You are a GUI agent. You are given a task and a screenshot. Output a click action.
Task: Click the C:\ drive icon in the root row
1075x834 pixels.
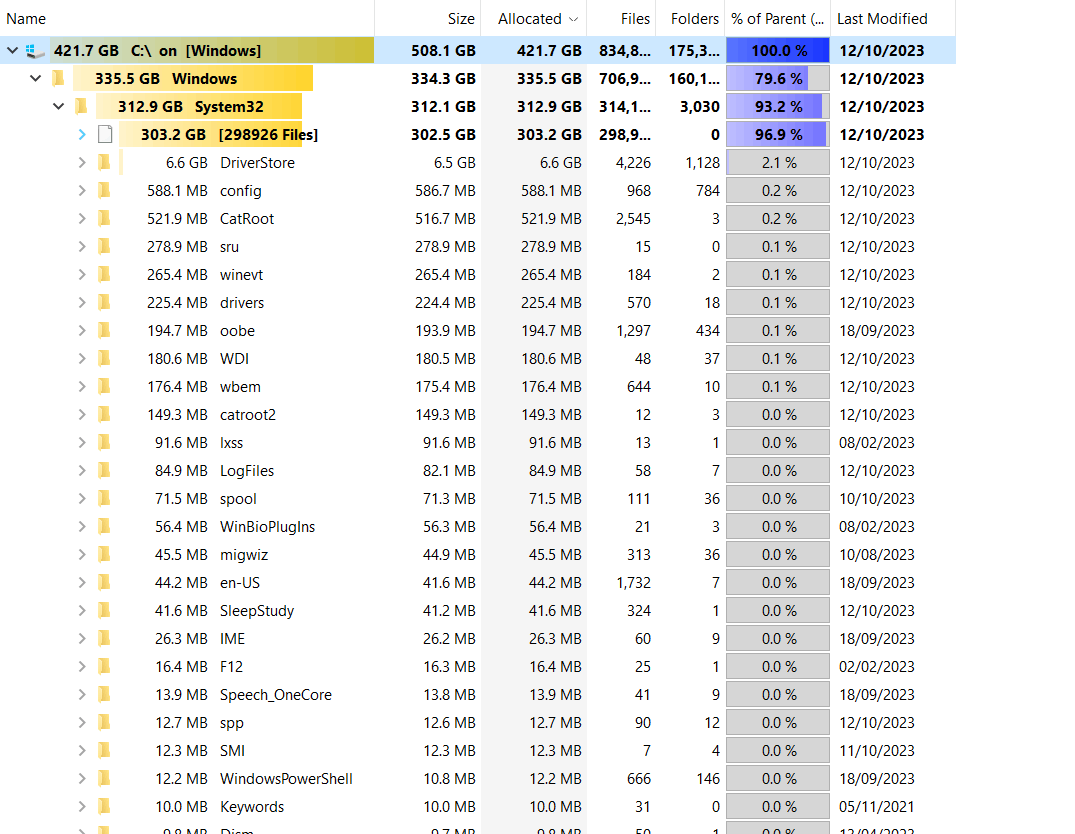pos(34,51)
